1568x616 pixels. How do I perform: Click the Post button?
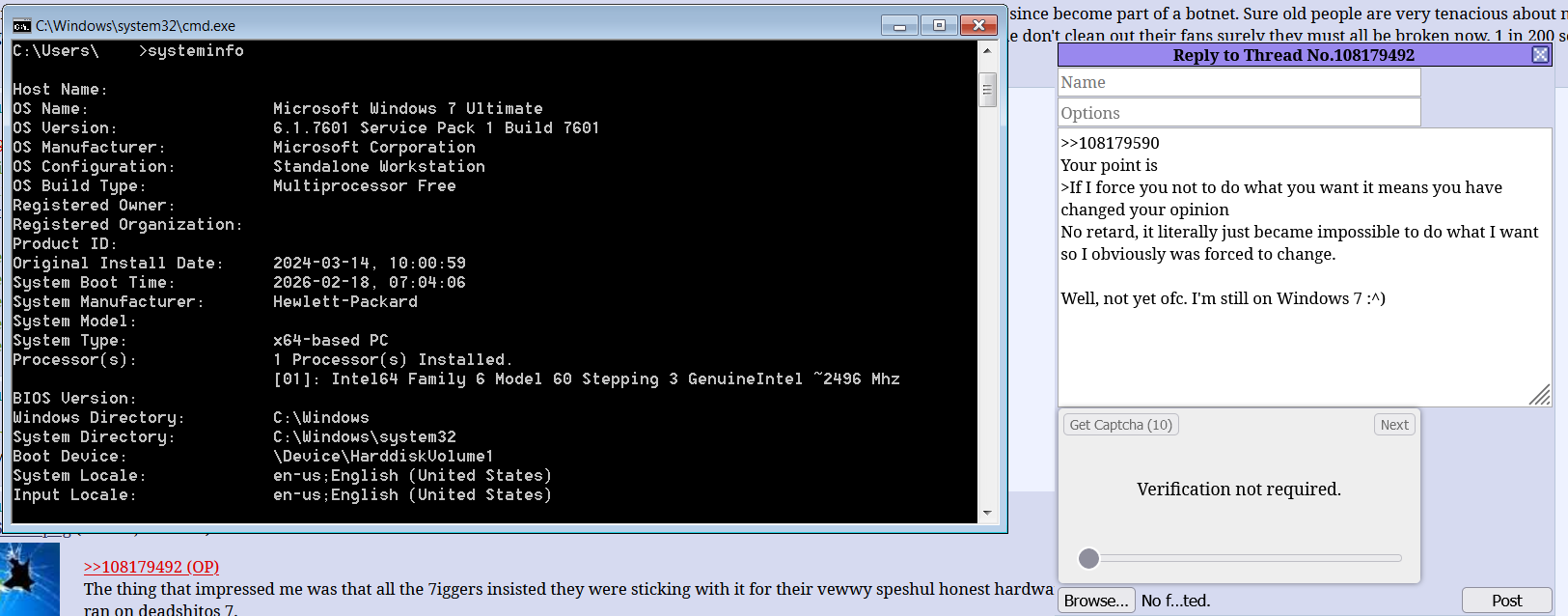coord(1506,601)
